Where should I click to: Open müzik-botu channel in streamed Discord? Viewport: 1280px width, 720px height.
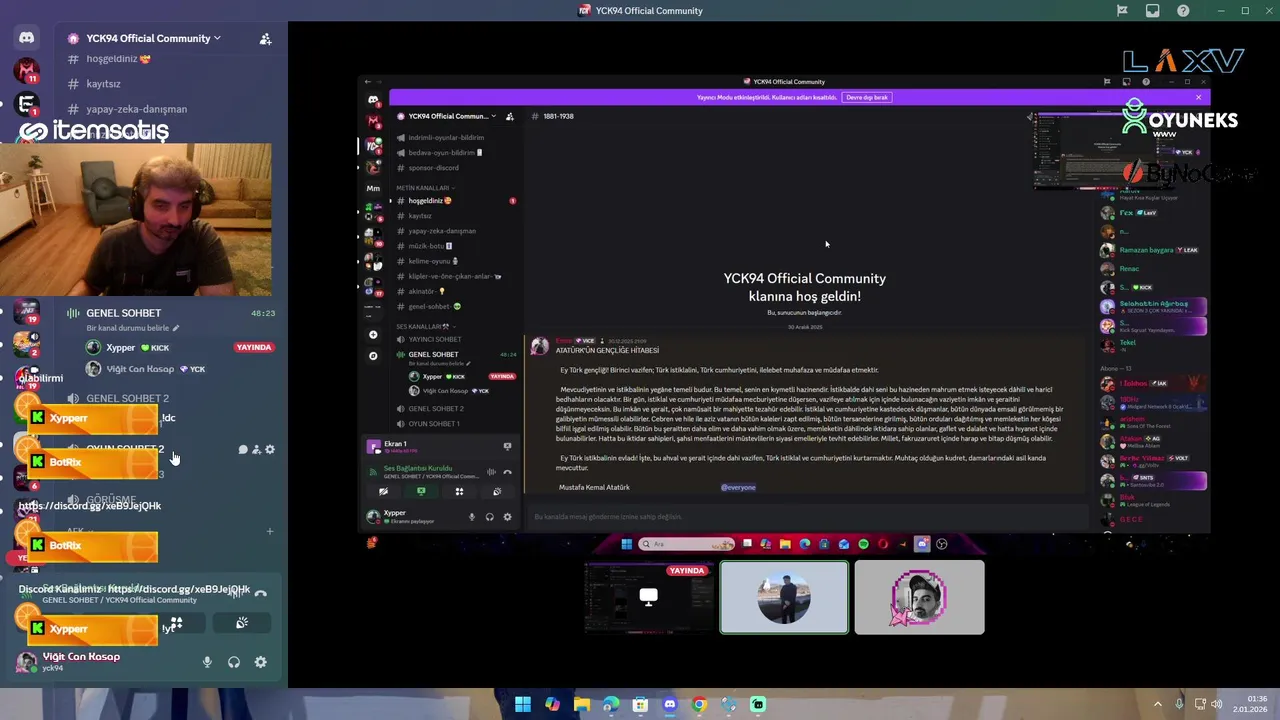pyautogui.click(x=430, y=246)
